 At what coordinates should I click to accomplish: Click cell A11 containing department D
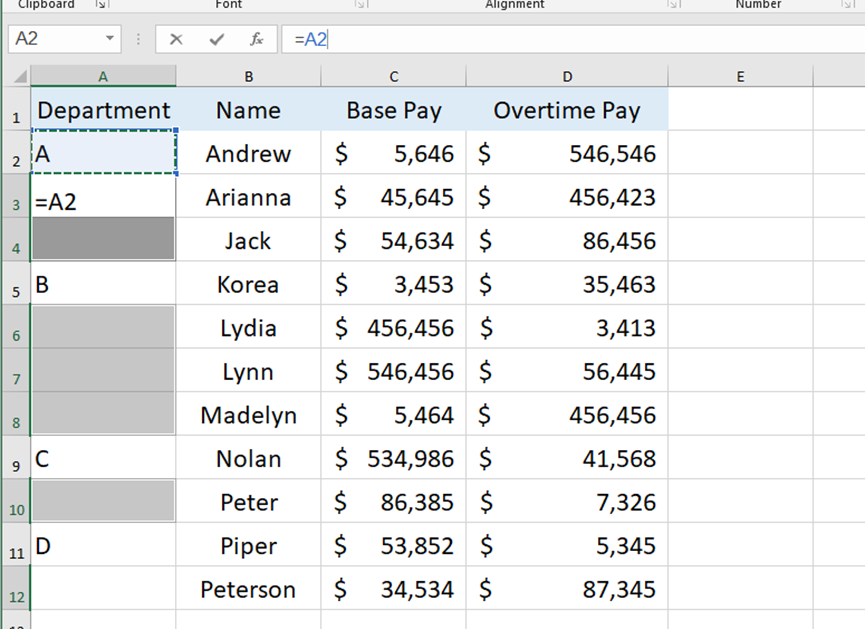[104, 545]
